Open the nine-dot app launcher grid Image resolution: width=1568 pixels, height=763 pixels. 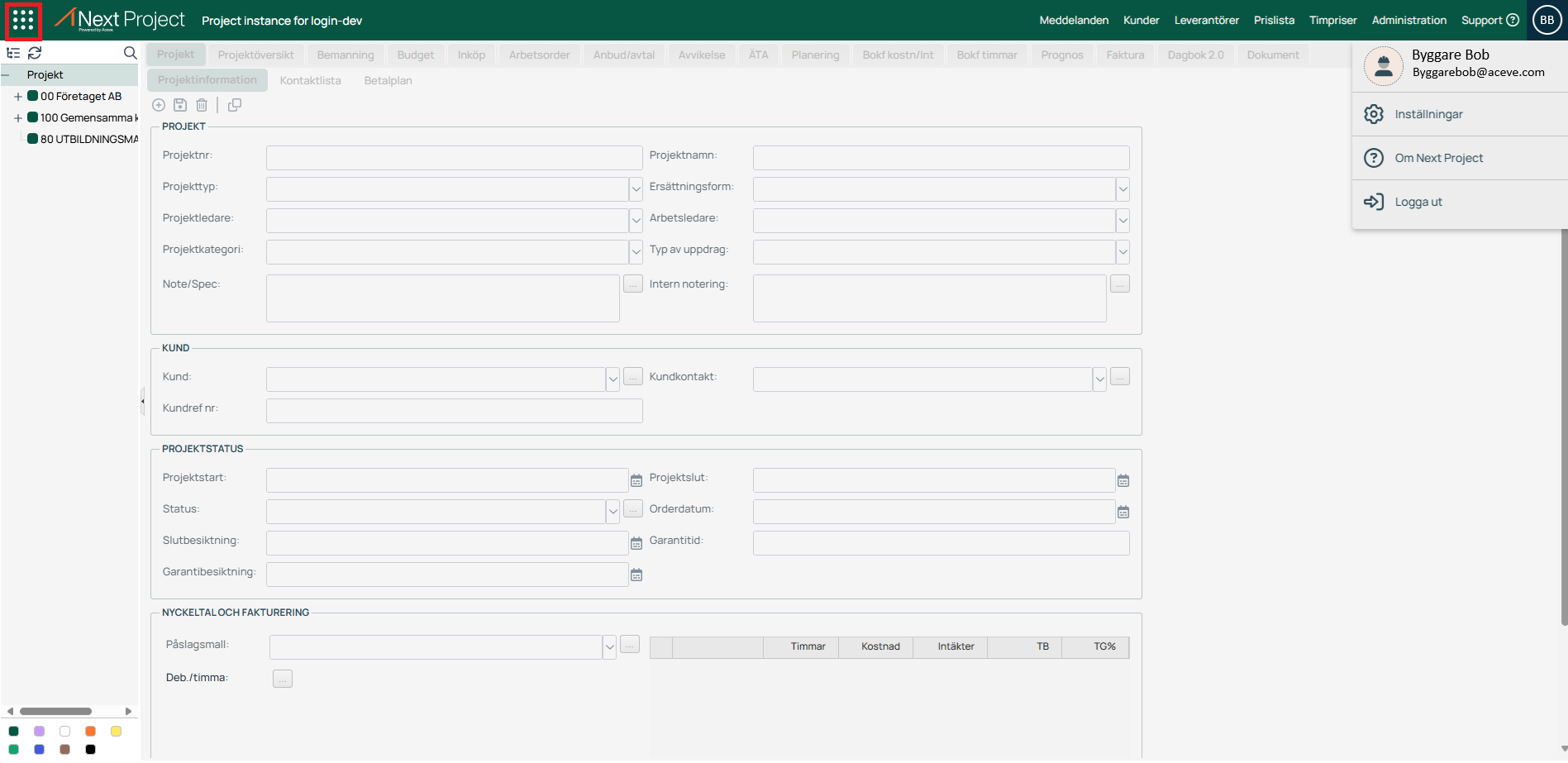[x=23, y=21]
